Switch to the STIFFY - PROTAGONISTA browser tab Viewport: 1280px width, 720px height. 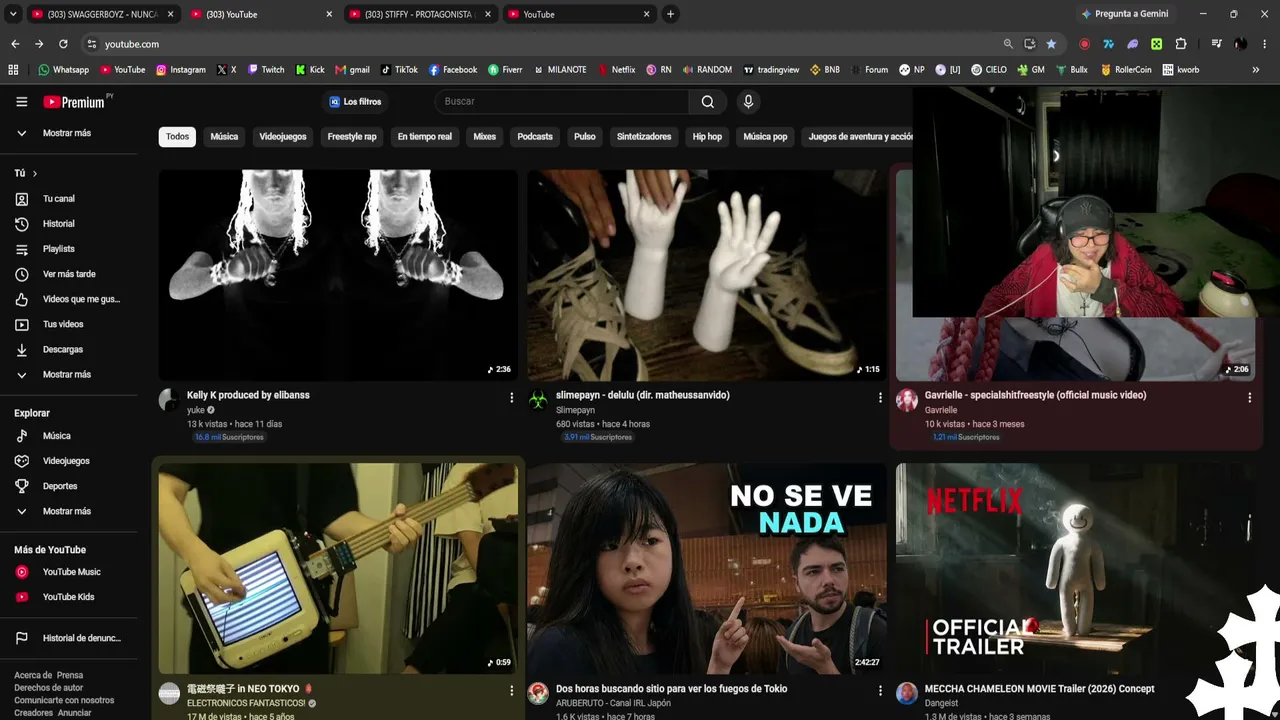tap(421, 14)
